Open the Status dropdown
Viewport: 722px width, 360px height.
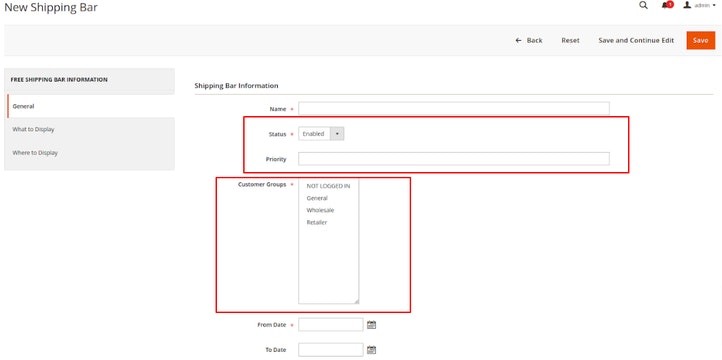pos(321,134)
